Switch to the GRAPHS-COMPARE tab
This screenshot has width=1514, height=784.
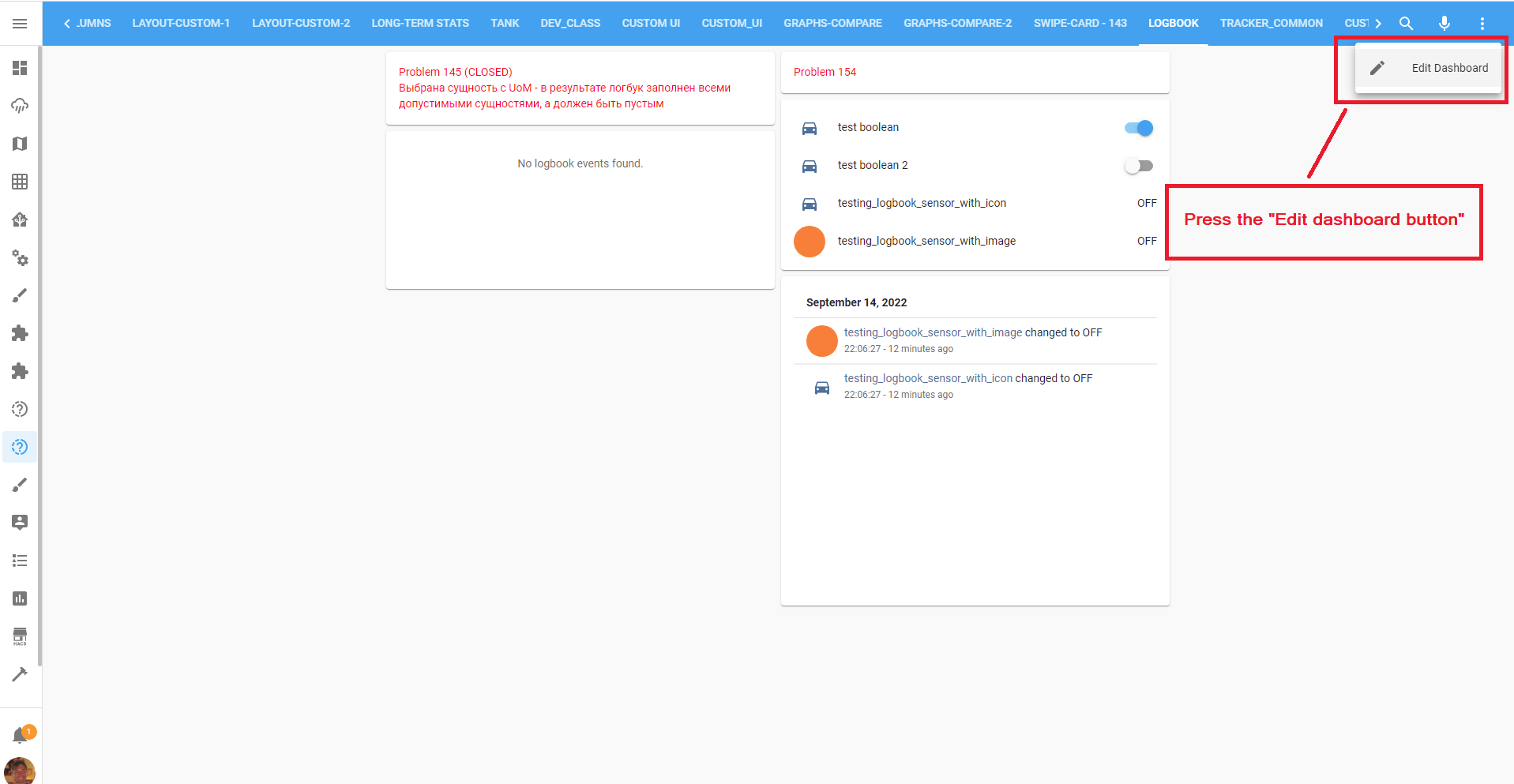click(x=832, y=23)
